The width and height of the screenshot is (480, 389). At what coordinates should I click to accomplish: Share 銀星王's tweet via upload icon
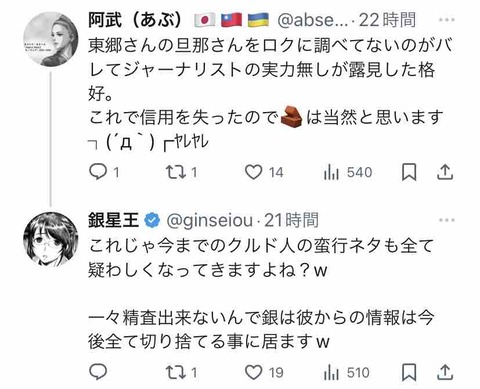445,372
